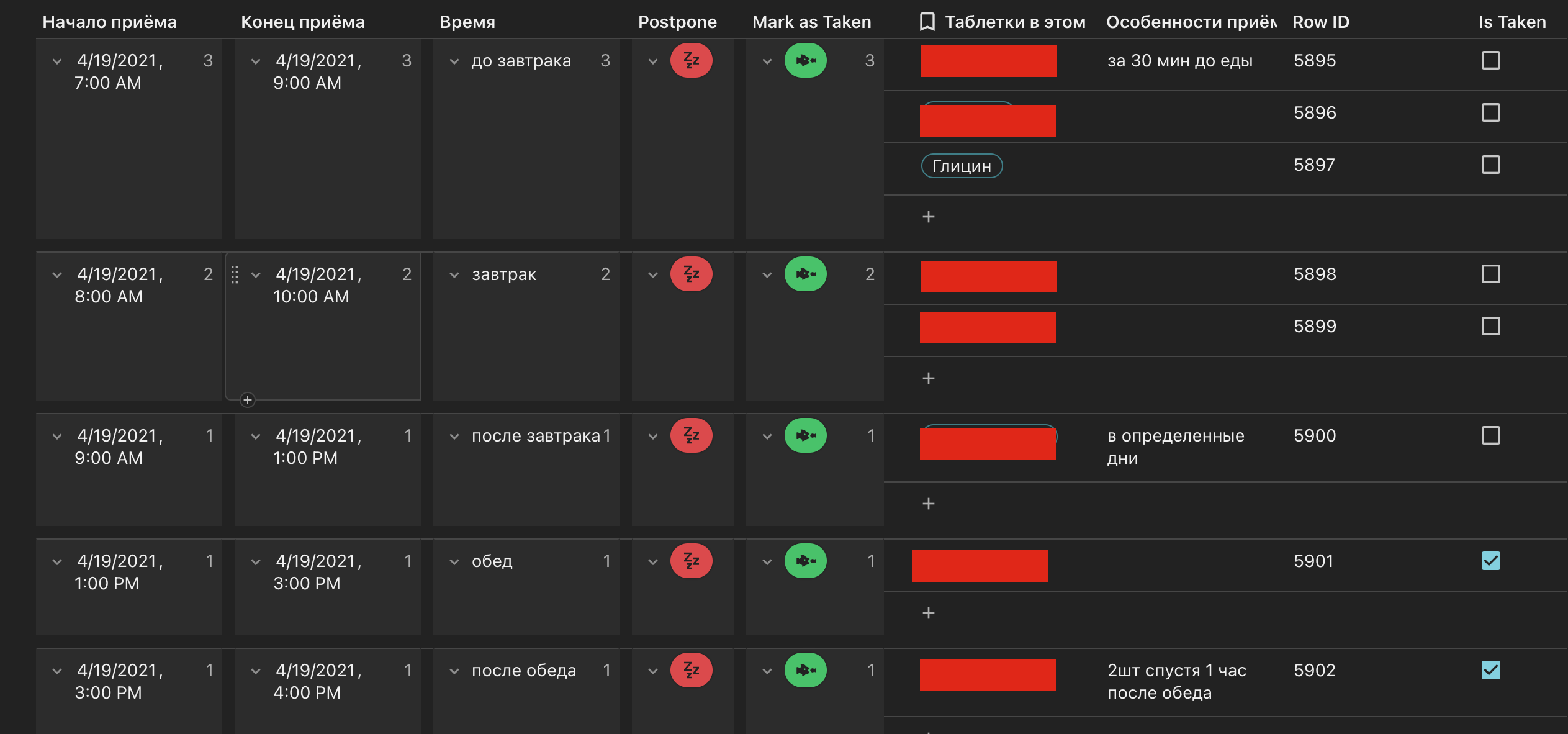Image resolution: width=1568 pixels, height=734 pixels.
Task: Click the red block in row 5898
Action: [x=988, y=276]
